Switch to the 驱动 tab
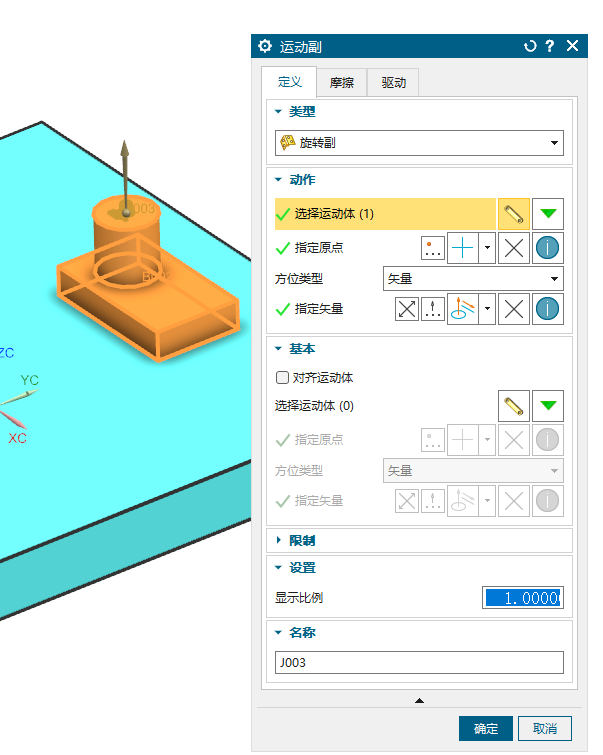Image resolution: width=603 pixels, height=755 pixels. tap(393, 83)
